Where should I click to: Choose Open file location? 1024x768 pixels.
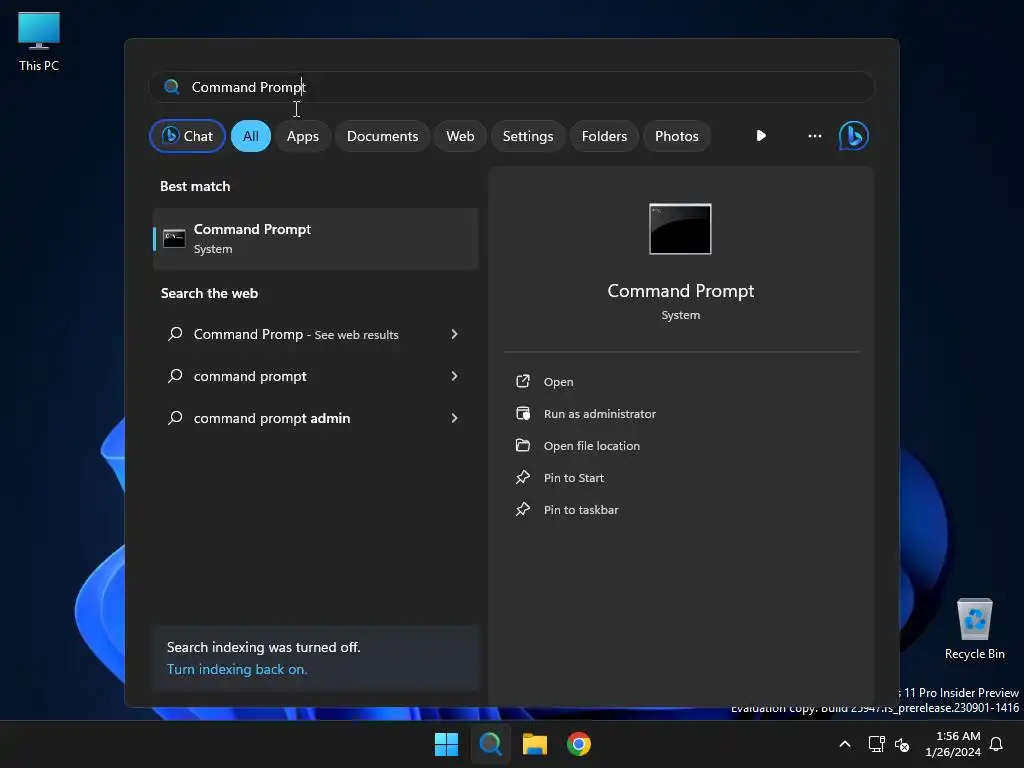coord(592,446)
